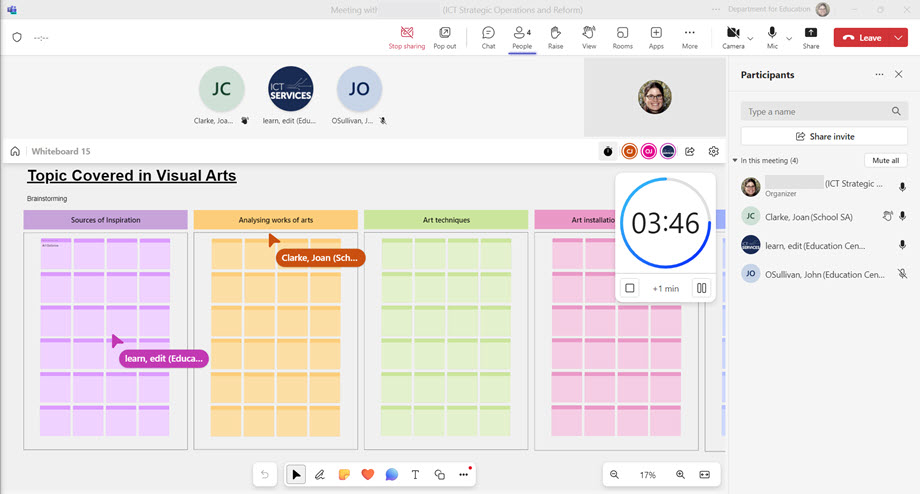The height and width of the screenshot is (494, 920).
Task: Open the whiteboard timer icon
Action: (x=608, y=151)
